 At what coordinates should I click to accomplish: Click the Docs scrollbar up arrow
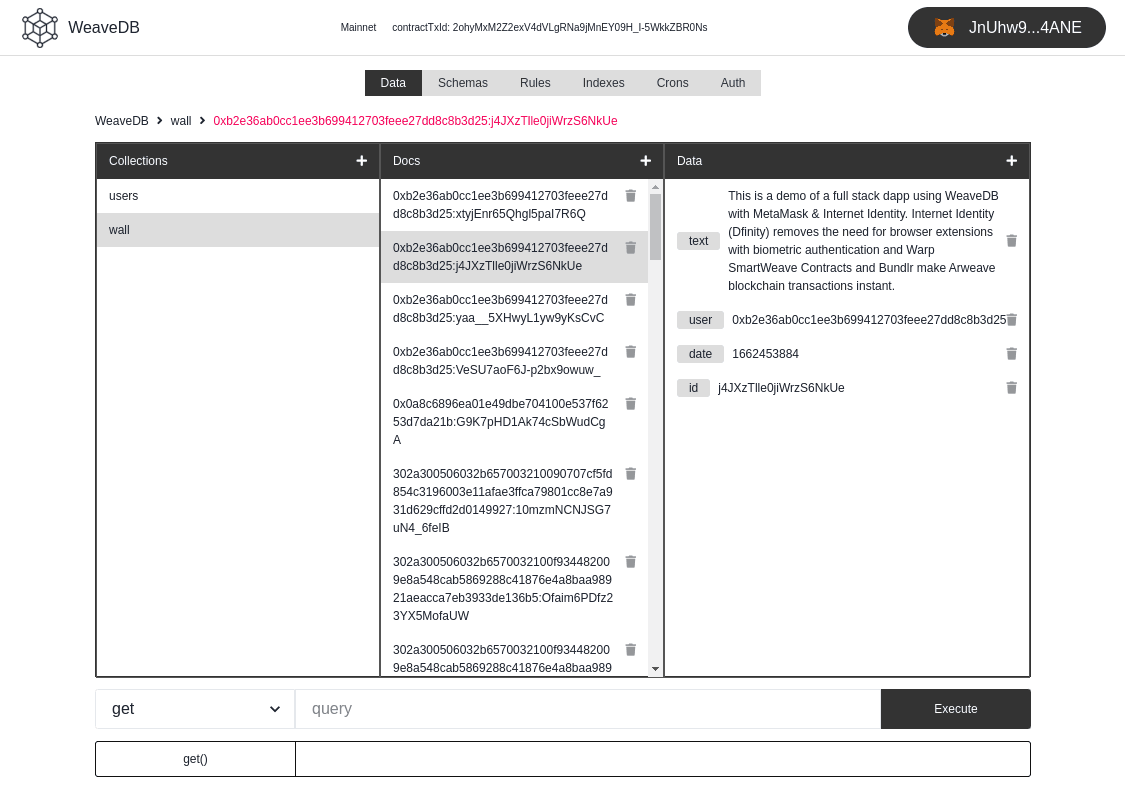[x=655, y=187]
